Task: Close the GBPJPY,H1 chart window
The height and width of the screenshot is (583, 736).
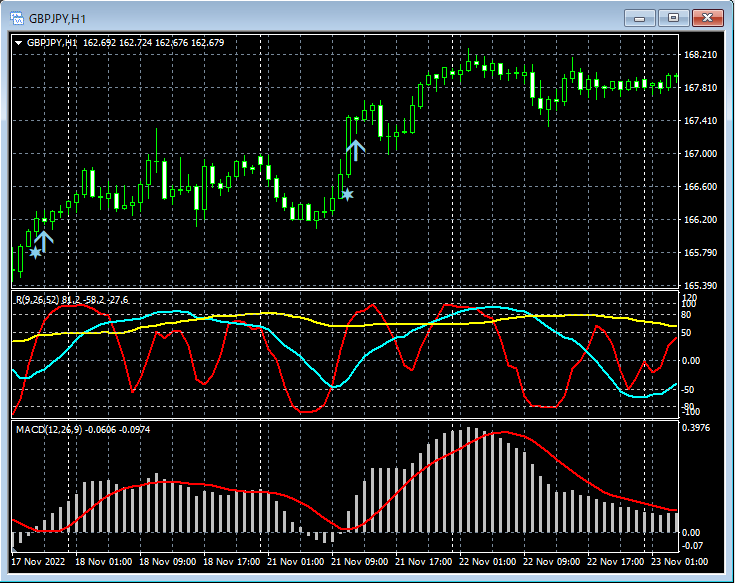Action: (x=707, y=18)
